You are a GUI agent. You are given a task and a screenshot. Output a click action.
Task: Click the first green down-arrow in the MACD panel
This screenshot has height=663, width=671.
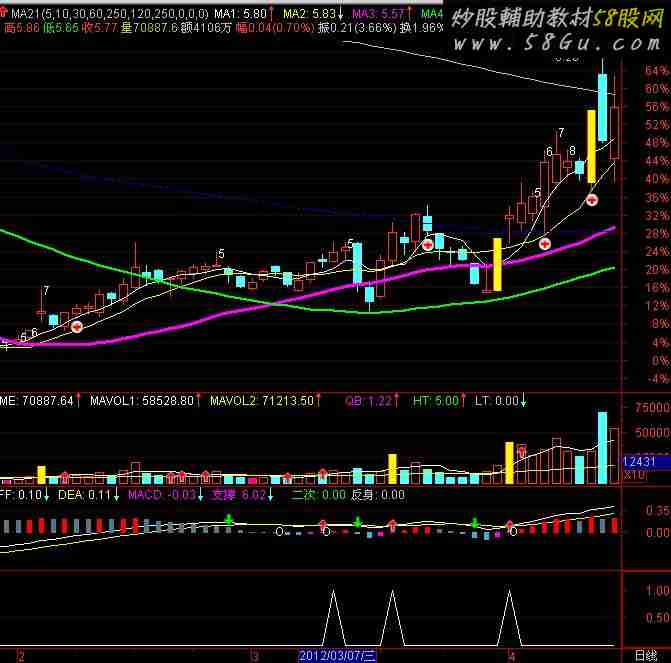pyautogui.click(x=229, y=520)
